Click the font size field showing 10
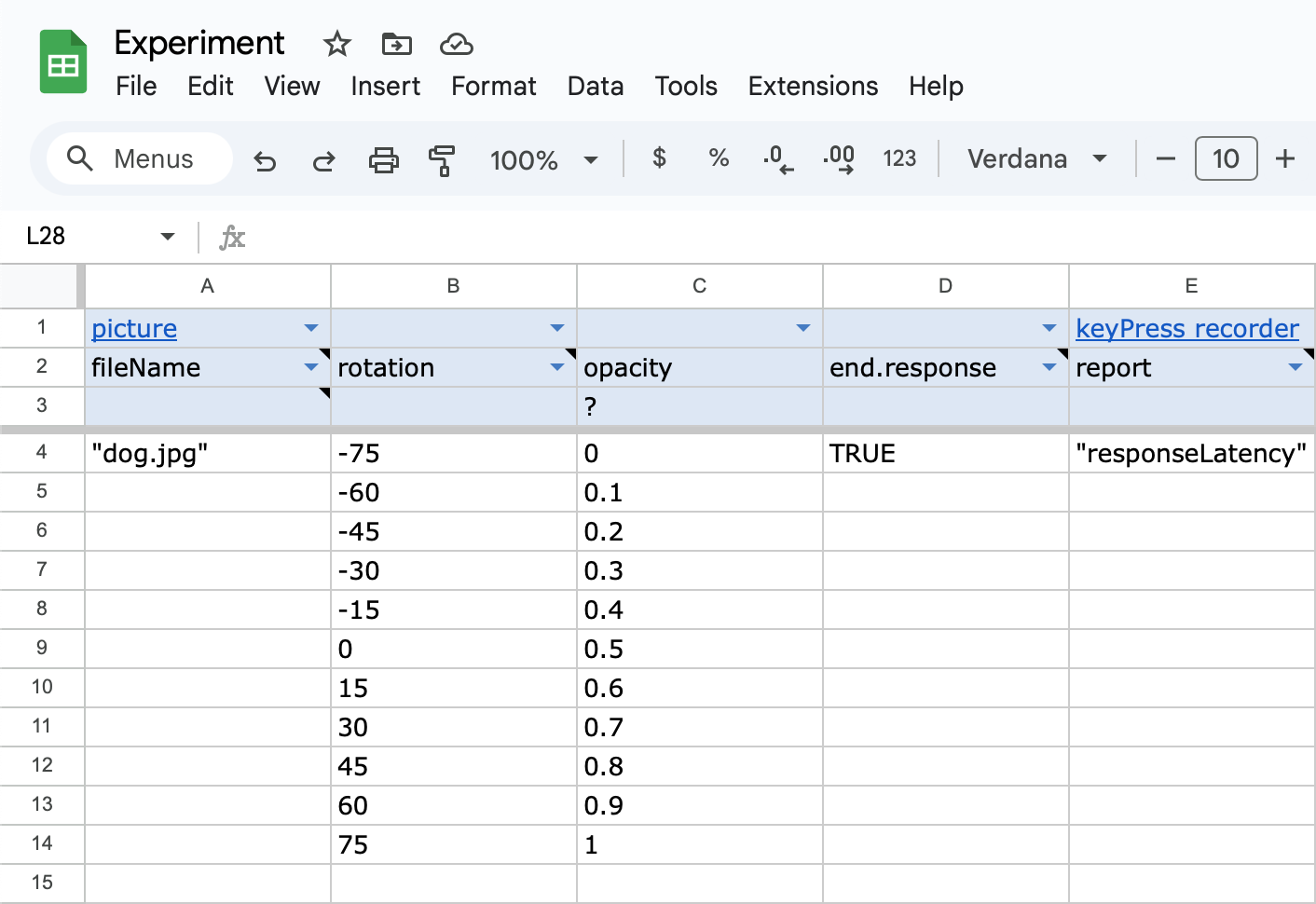Screen dimensions: 1316x904 click(1226, 158)
